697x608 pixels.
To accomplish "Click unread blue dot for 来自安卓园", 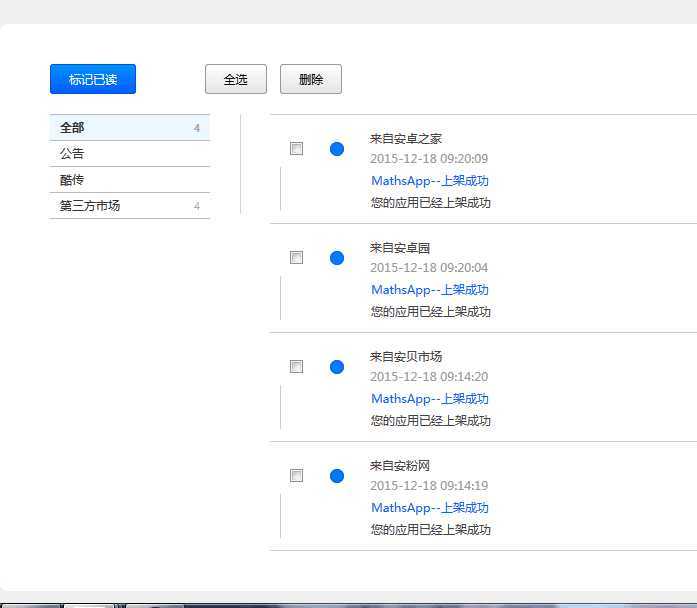I will 337,258.
